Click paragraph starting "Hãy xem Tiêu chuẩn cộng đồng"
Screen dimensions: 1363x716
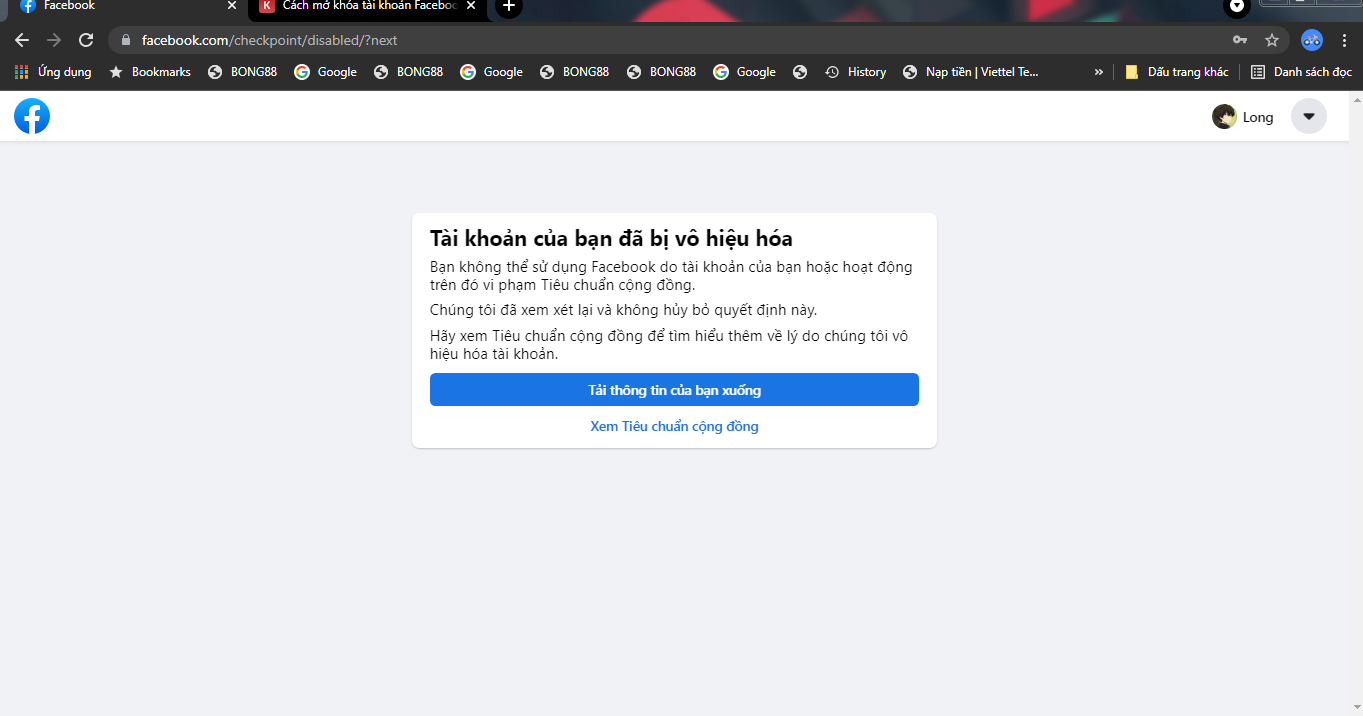[x=669, y=345]
